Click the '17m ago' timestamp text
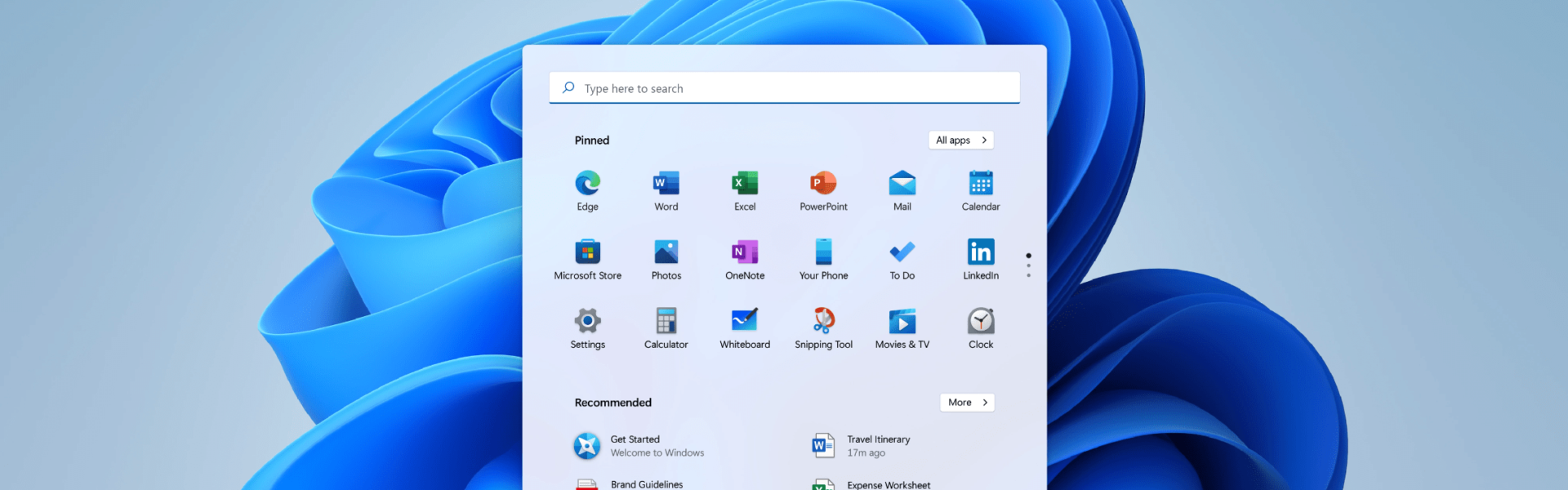This screenshot has height=490, width=1568. (x=866, y=453)
